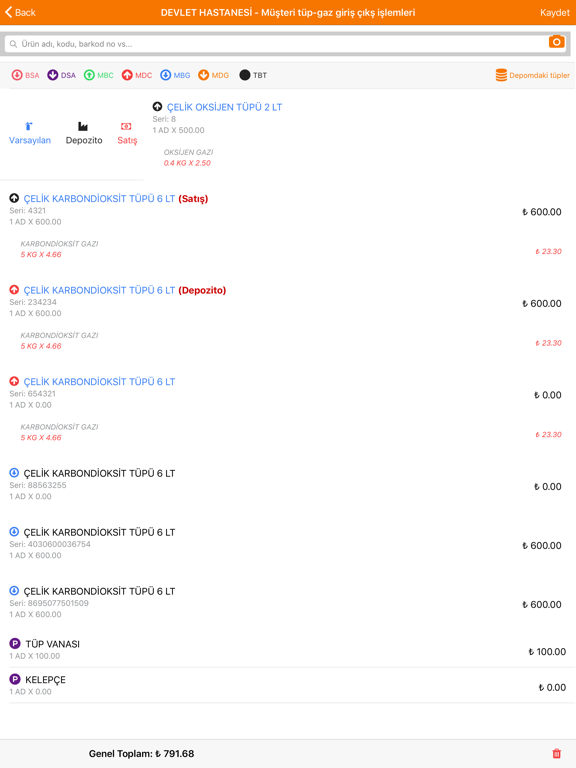Open the KARBONDİOKSİT TÜPÜ (Depozito) item
This screenshot has width=576, height=768.
point(125,290)
